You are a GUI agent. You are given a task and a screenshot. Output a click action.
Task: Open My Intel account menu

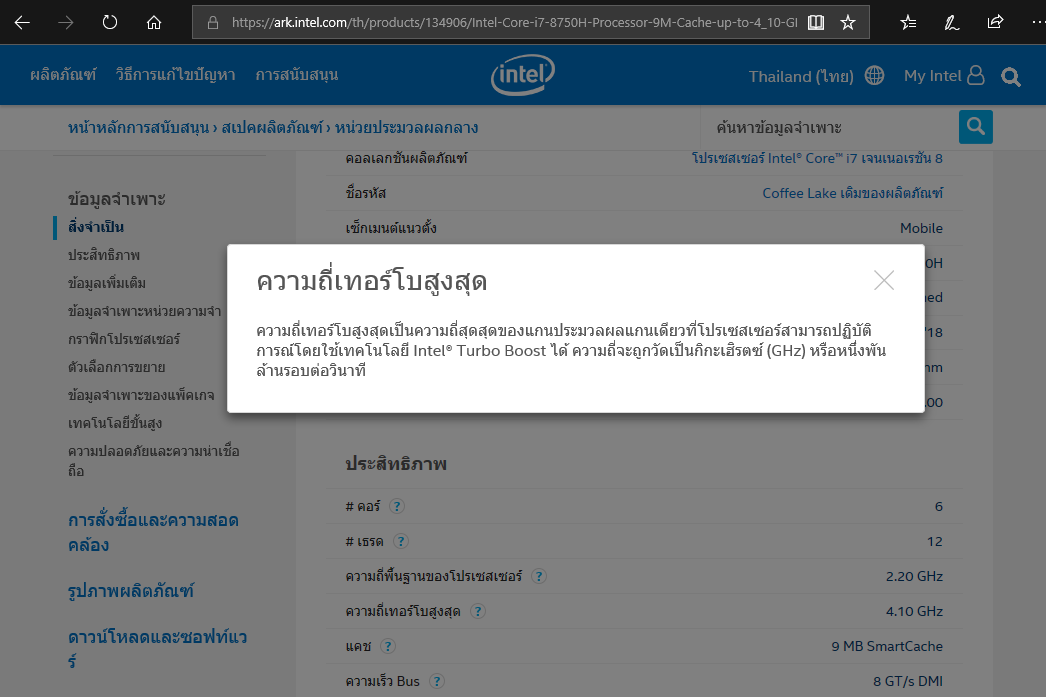coord(944,76)
